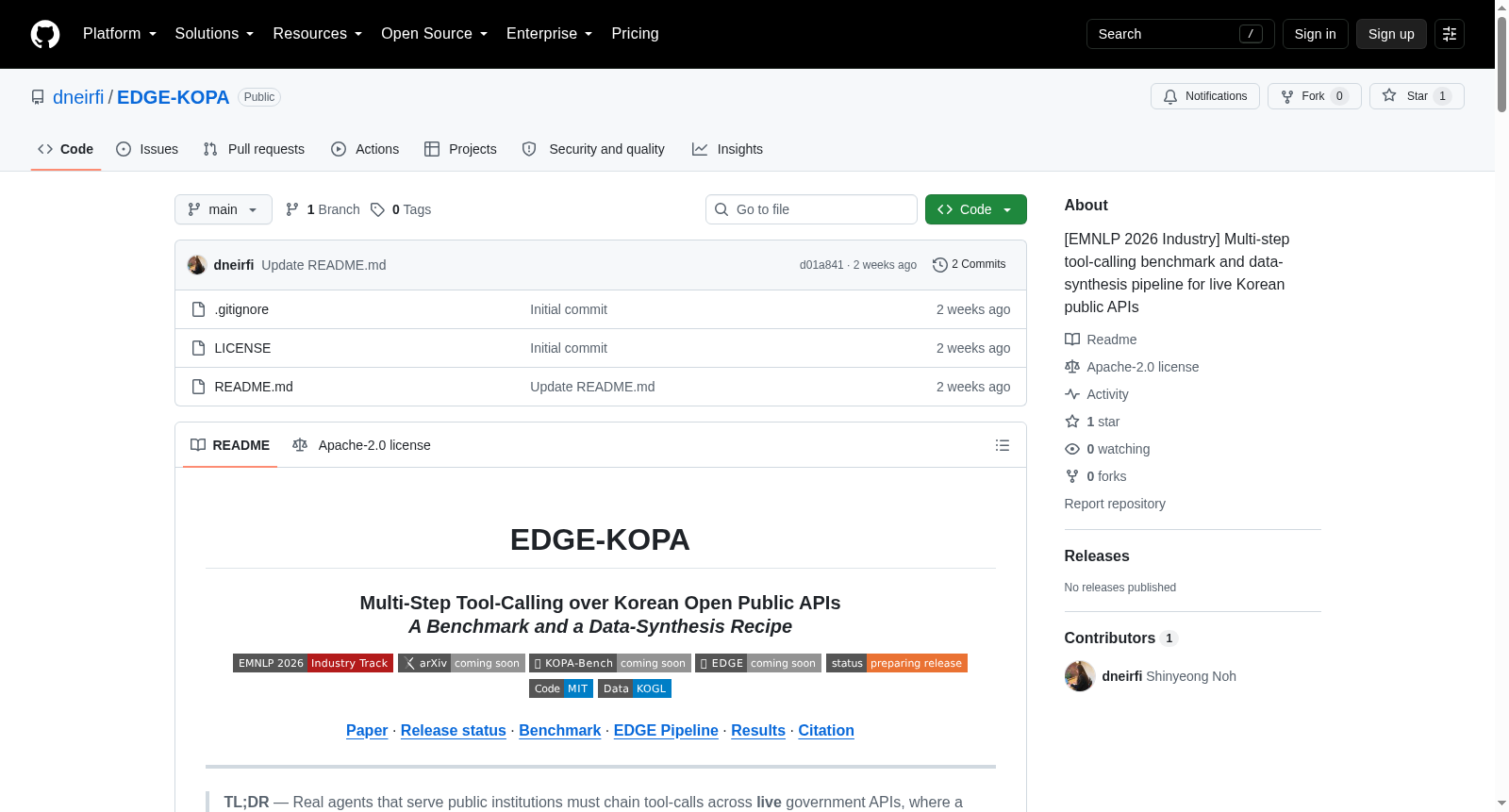Open the GitHub homepage logo
The height and width of the screenshot is (812, 1509).
(45, 34)
